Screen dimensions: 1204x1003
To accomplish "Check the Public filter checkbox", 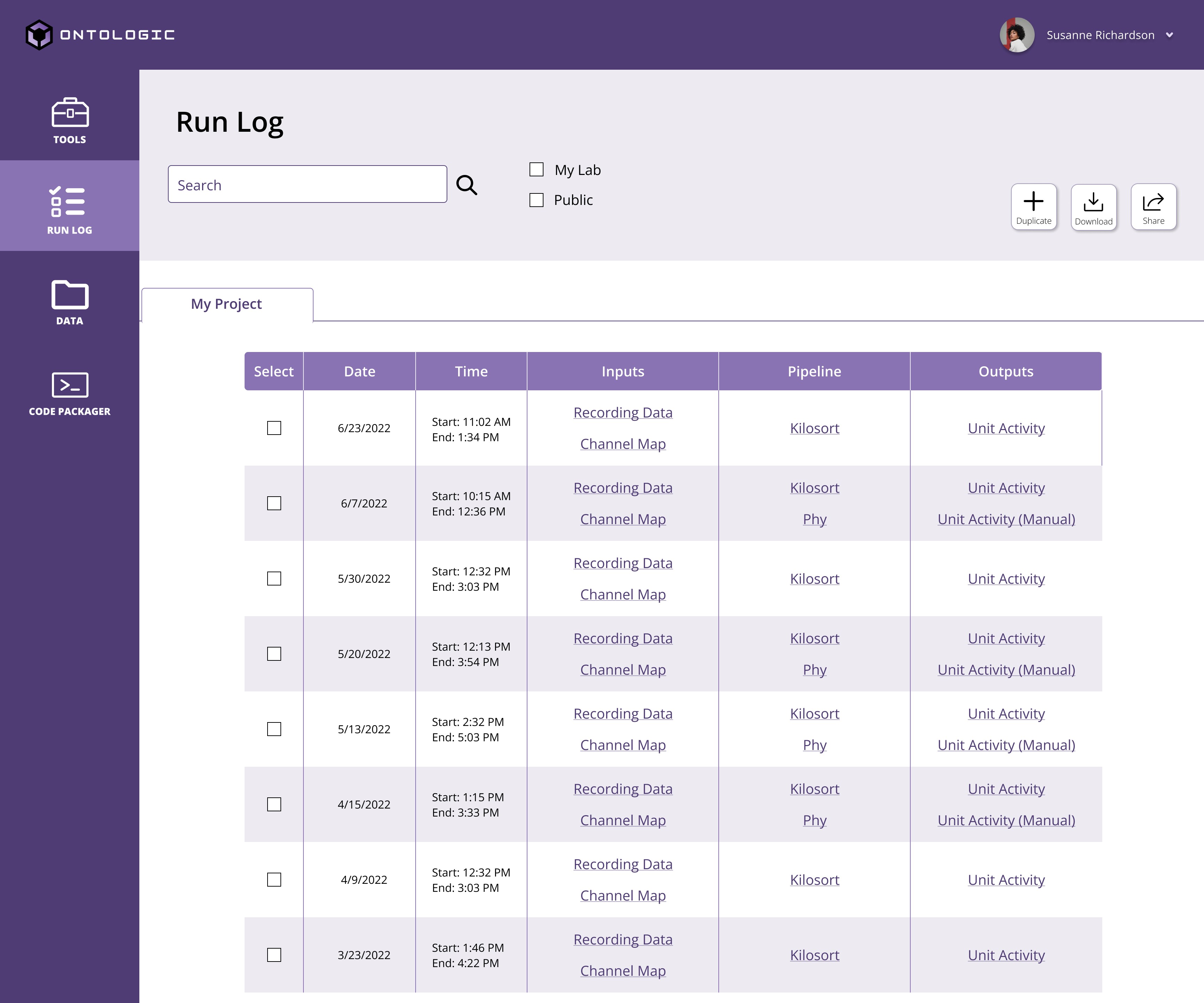I will tap(536, 200).
